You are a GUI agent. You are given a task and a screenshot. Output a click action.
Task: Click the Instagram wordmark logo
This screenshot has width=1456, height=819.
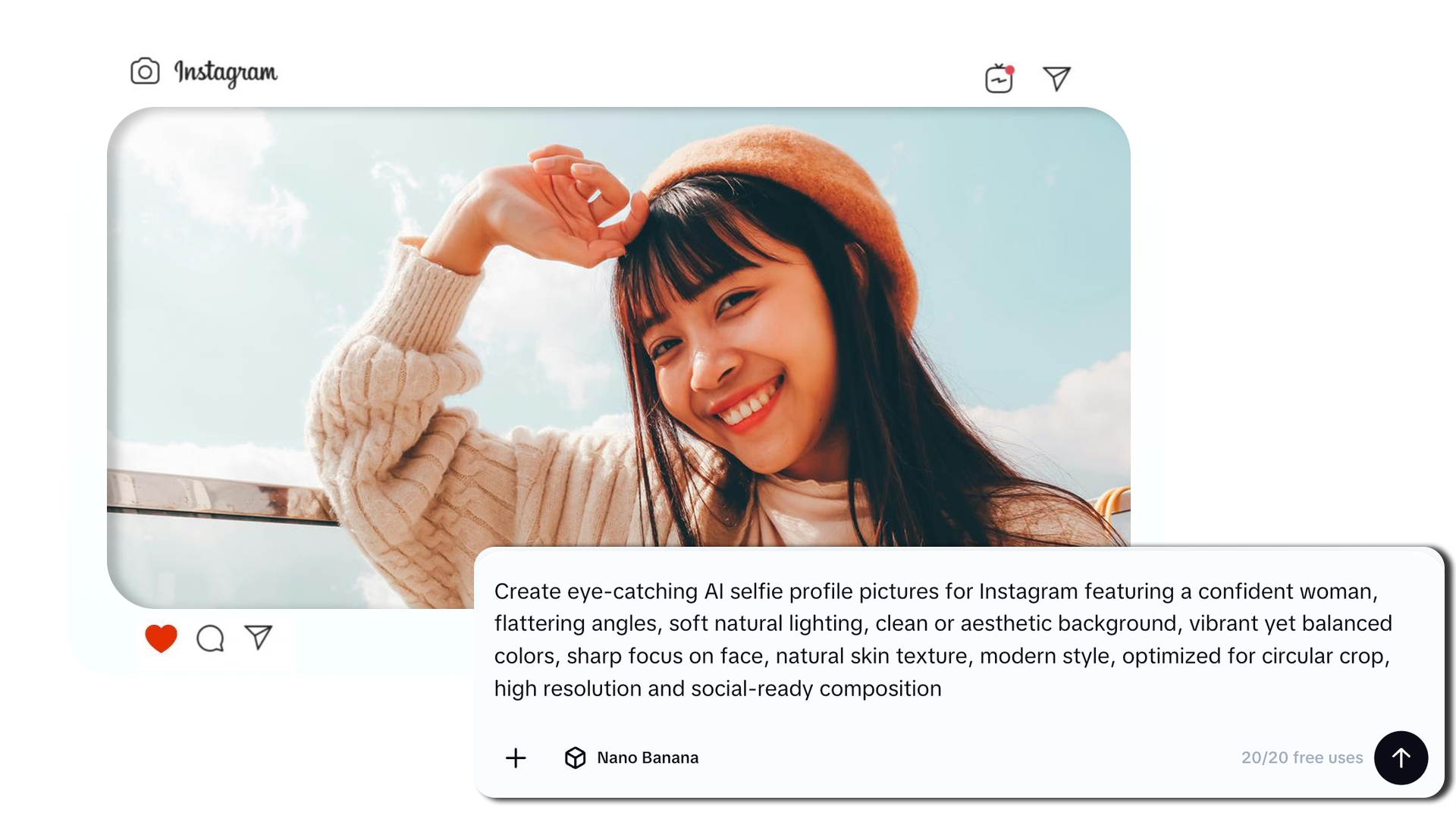pyautogui.click(x=226, y=73)
